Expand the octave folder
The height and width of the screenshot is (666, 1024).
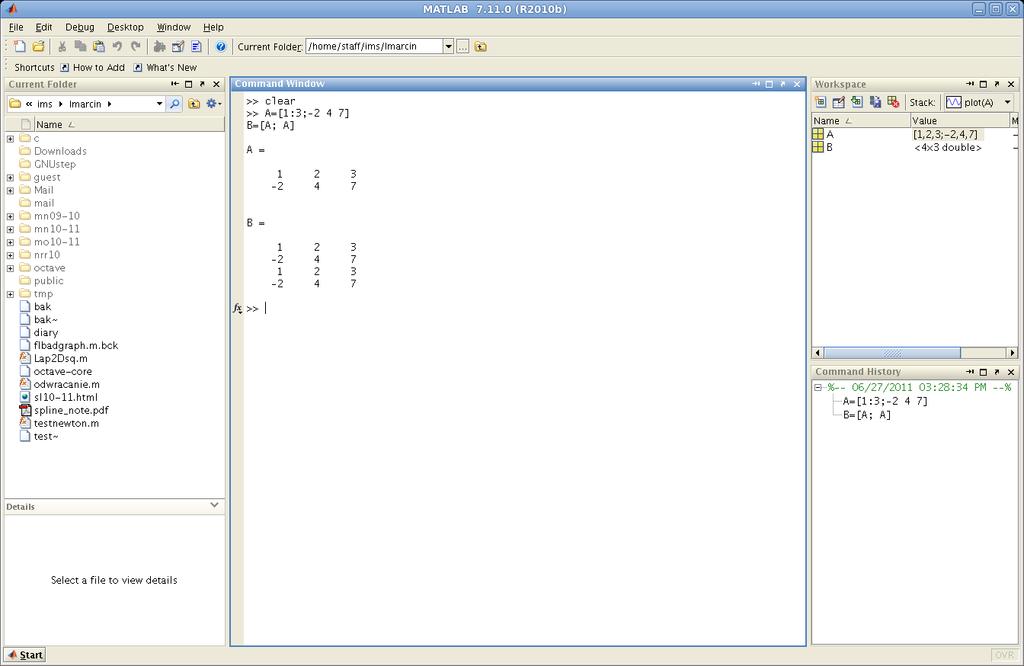tap(10, 268)
